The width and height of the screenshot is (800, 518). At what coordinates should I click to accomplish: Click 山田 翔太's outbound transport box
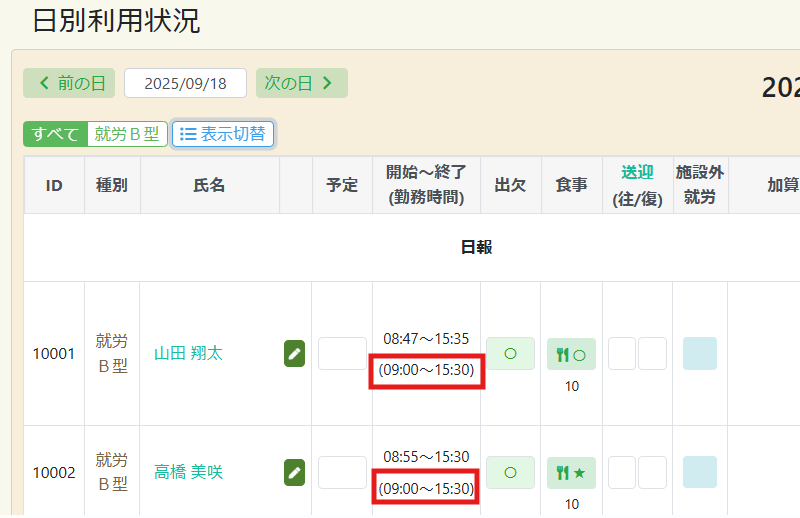tap(622, 354)
